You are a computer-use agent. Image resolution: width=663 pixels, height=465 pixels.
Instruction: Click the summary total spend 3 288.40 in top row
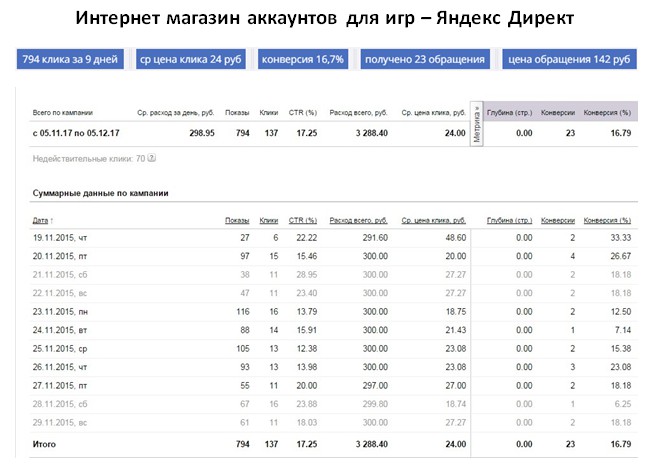[x=372, y=133]
